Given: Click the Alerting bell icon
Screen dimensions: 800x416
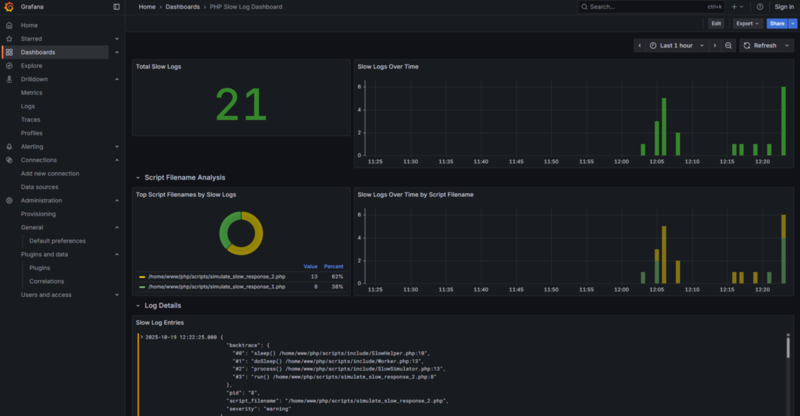Looking at the screenshot, I should click(x=9, y=146).
